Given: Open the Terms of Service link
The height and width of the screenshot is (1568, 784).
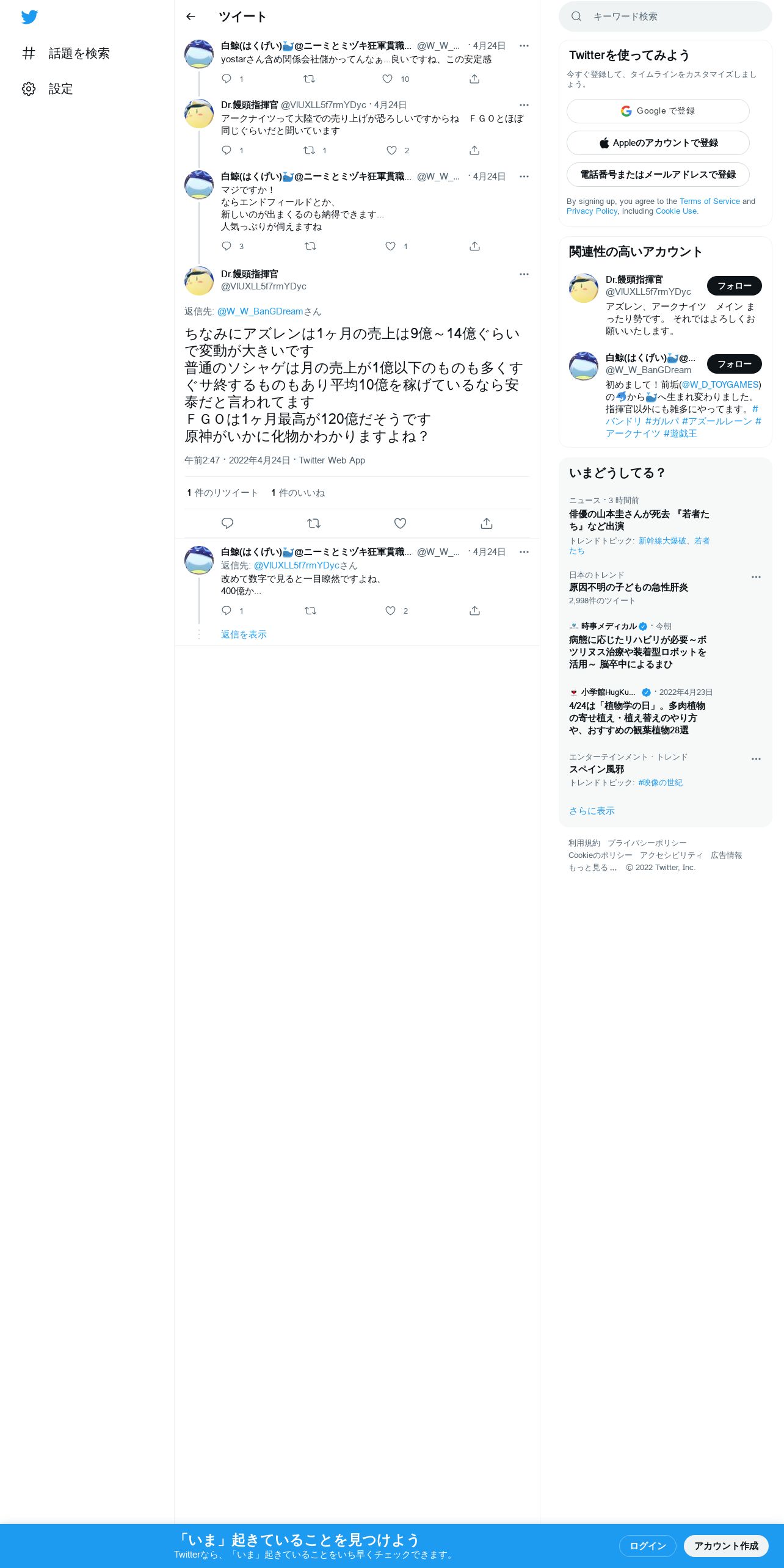Looking at the screenshot, I should 710,201.
